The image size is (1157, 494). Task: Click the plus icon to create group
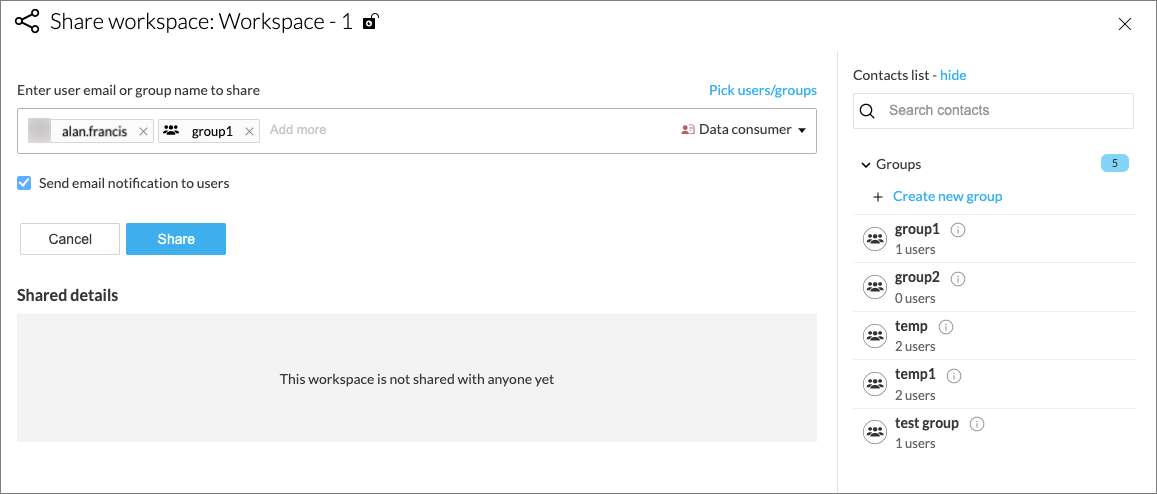[x=878, y=197]
